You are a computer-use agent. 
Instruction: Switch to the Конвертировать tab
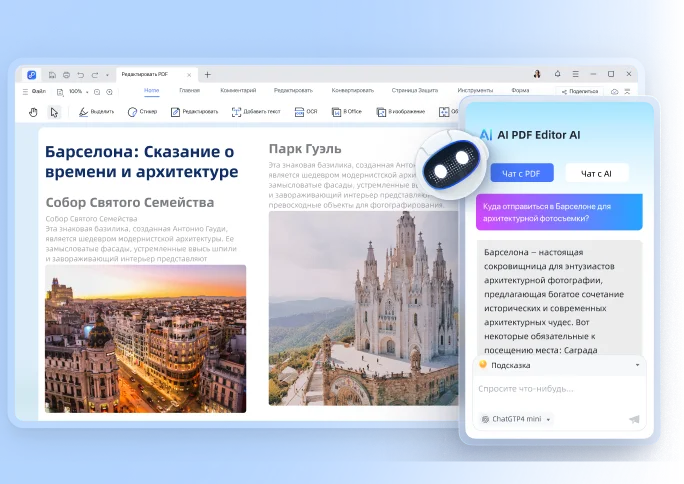352,90
